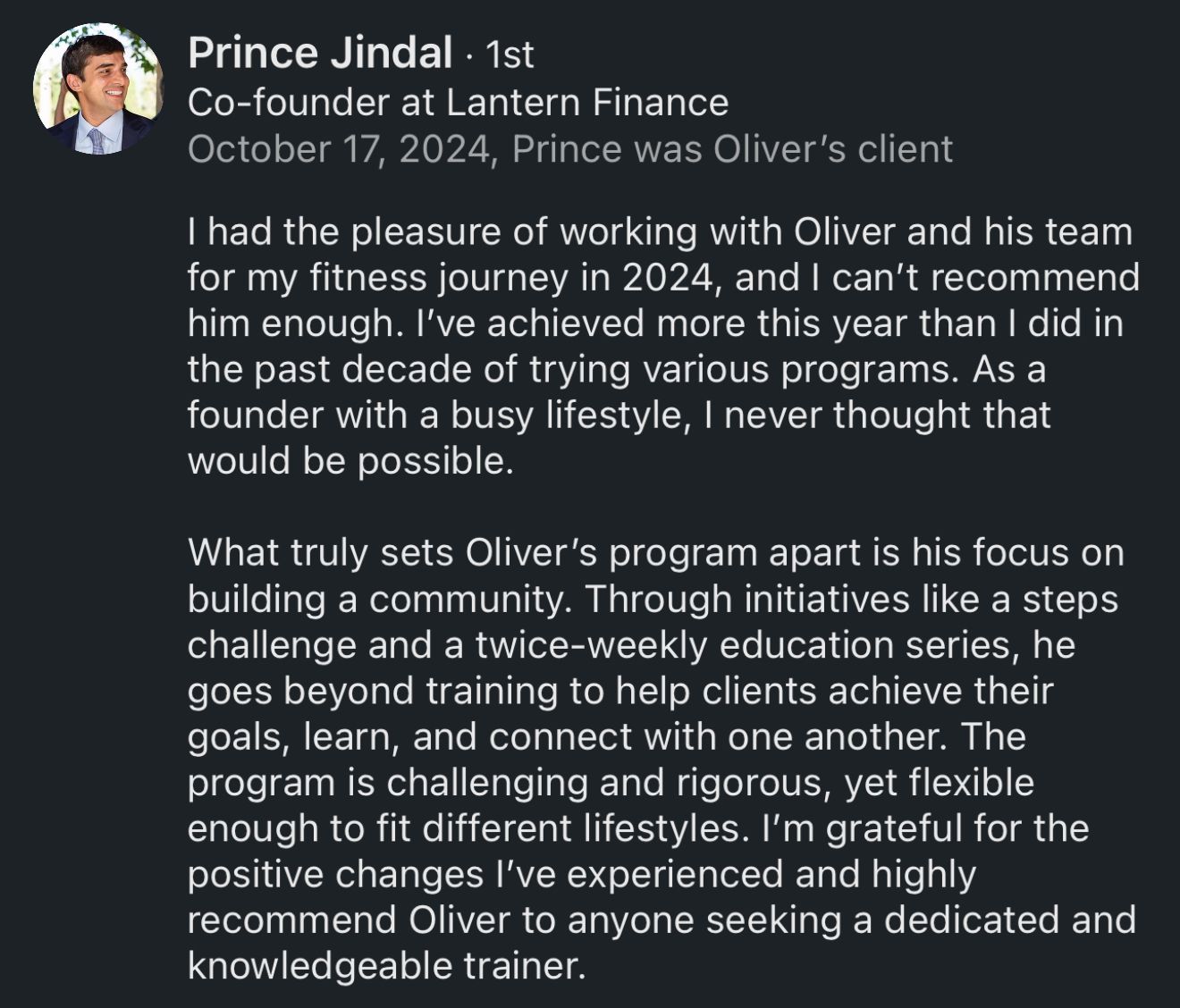Screen dimensions: 1180x1008
Task: Select Lantern Finance in the headline
Action: pyautogui.click(x=587, y=103)
